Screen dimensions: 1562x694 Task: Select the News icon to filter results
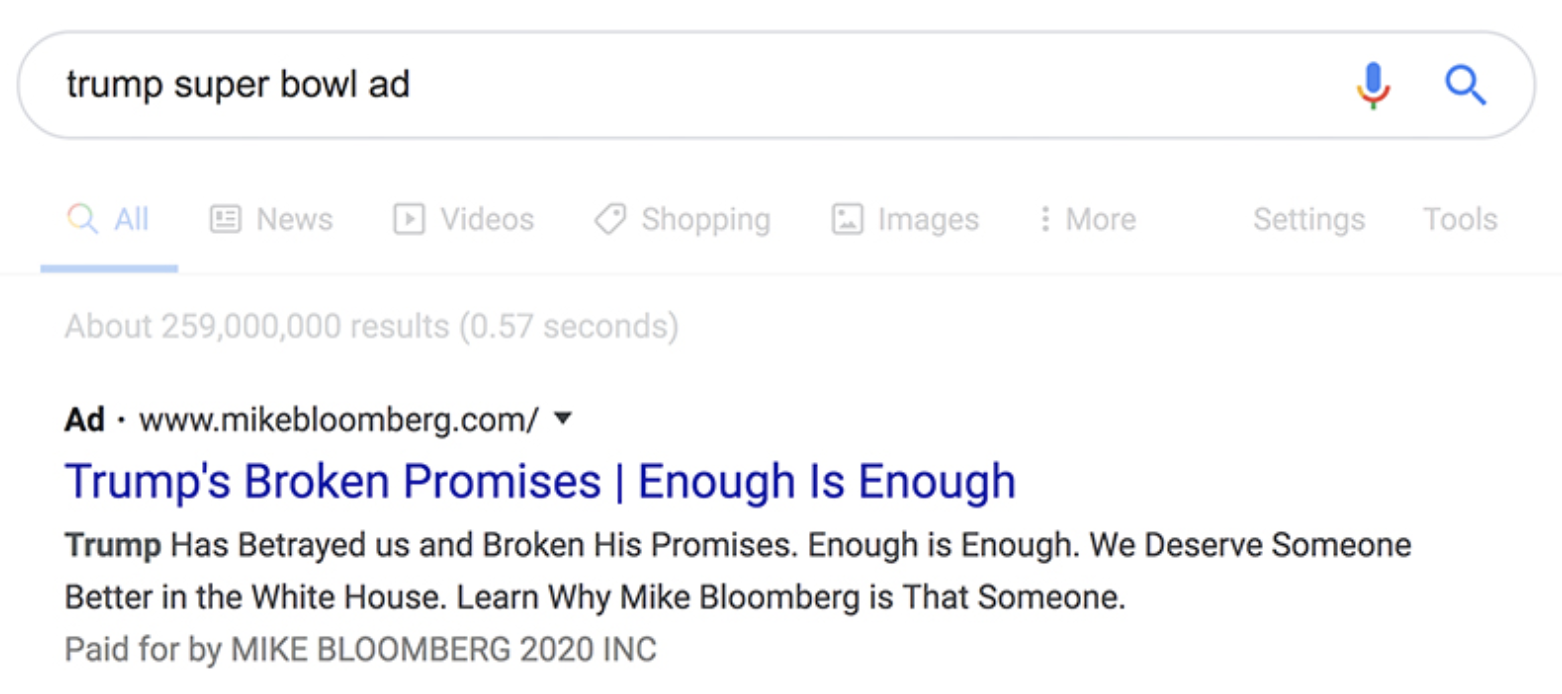pyautogui.click(x=228, y=219)
